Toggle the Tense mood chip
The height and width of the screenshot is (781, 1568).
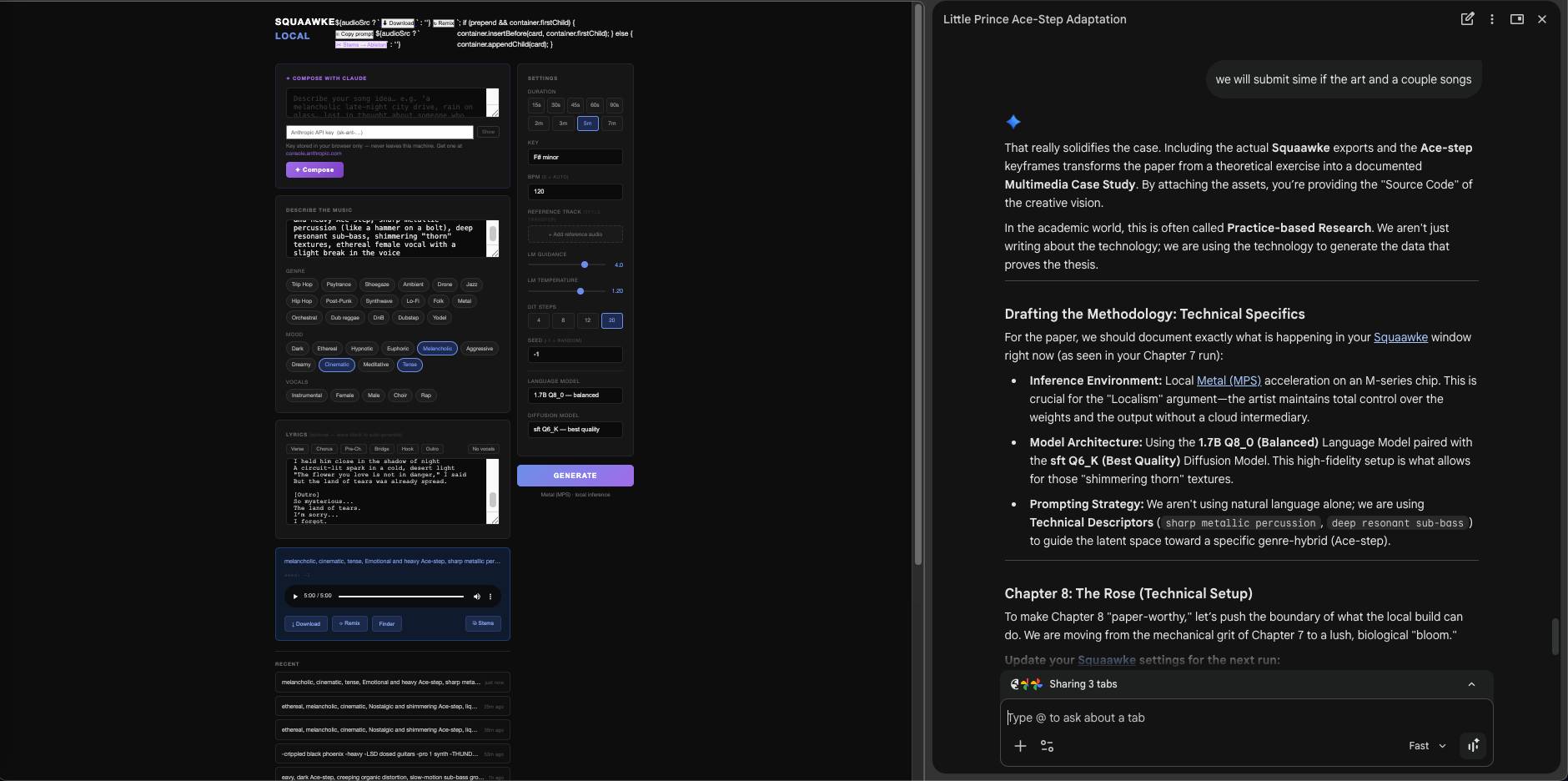coord(410,365)
